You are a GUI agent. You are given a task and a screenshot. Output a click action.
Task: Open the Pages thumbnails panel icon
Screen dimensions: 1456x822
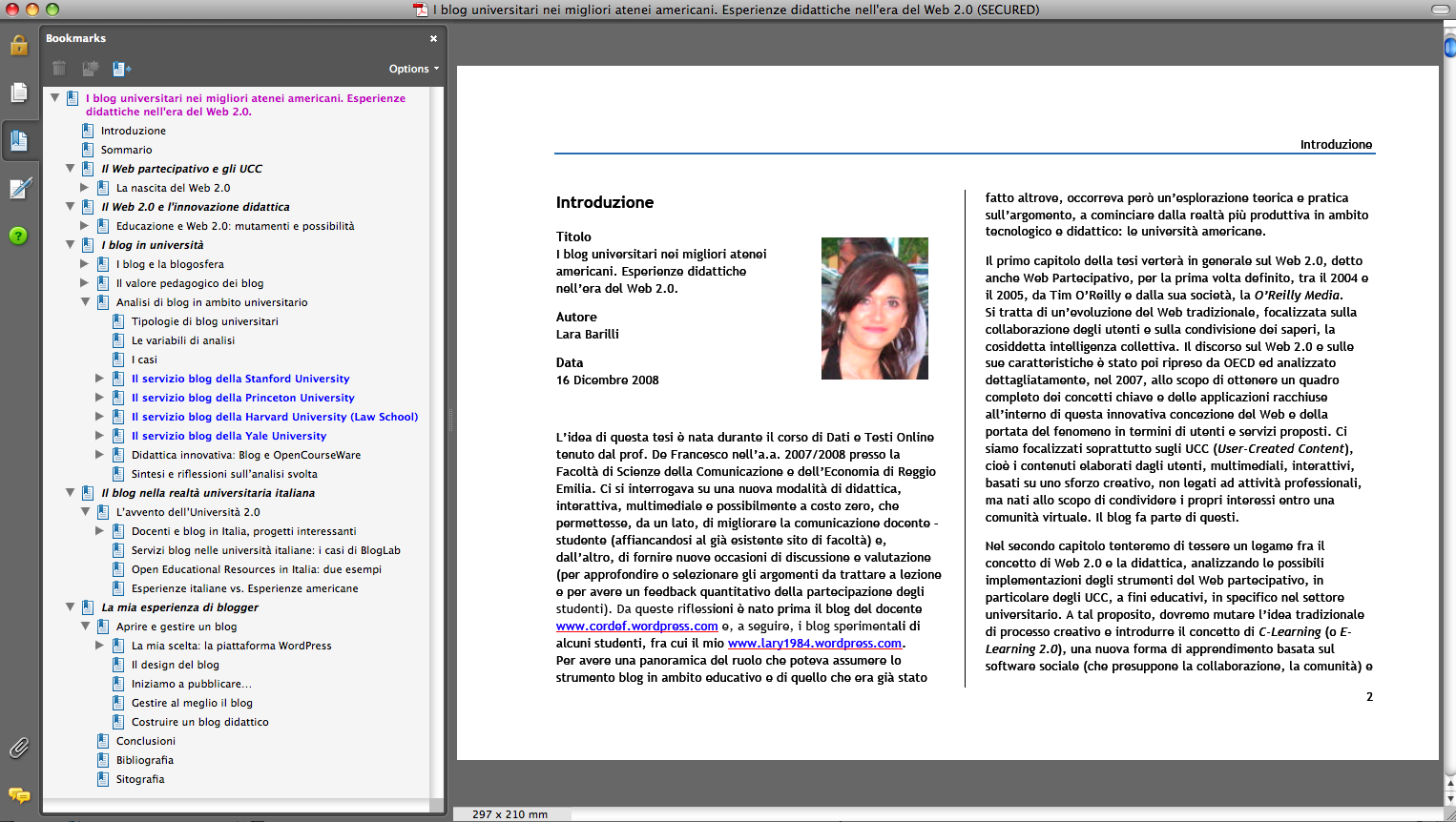pyautogui.click(x=19, y=92)
